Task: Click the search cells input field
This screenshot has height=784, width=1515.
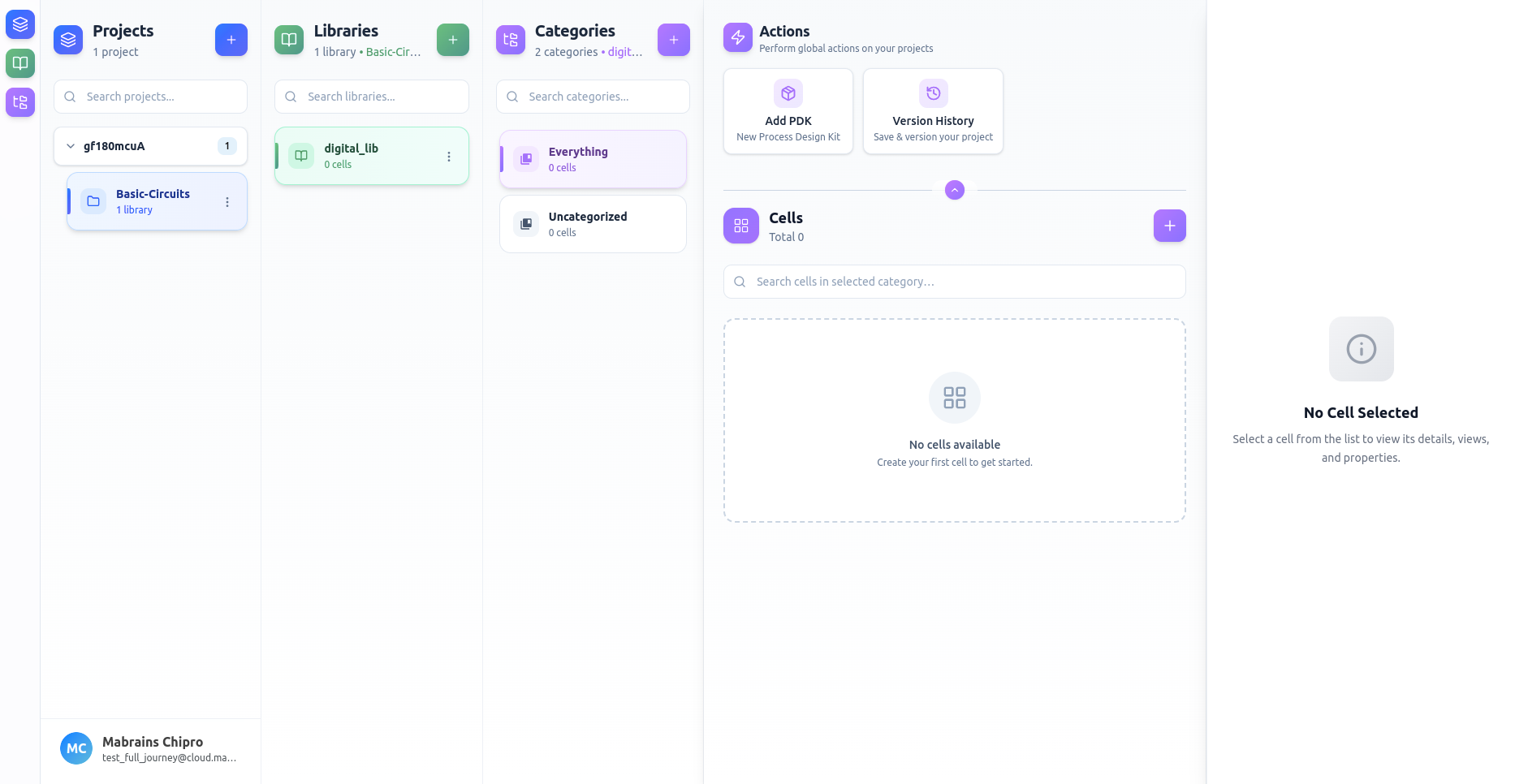Action: click(954, 282)
